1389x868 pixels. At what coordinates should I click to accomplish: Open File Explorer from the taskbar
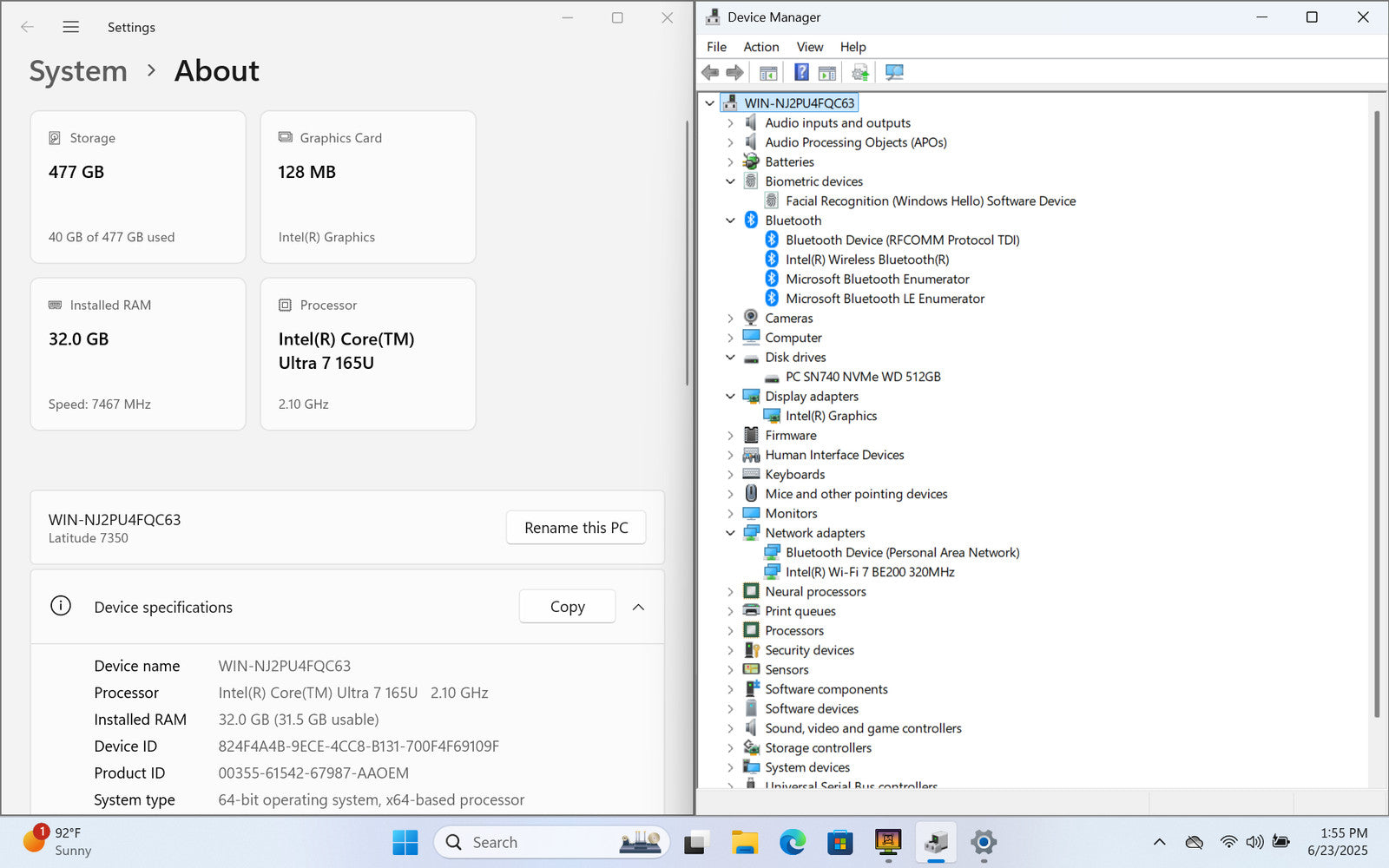(744, 842)
